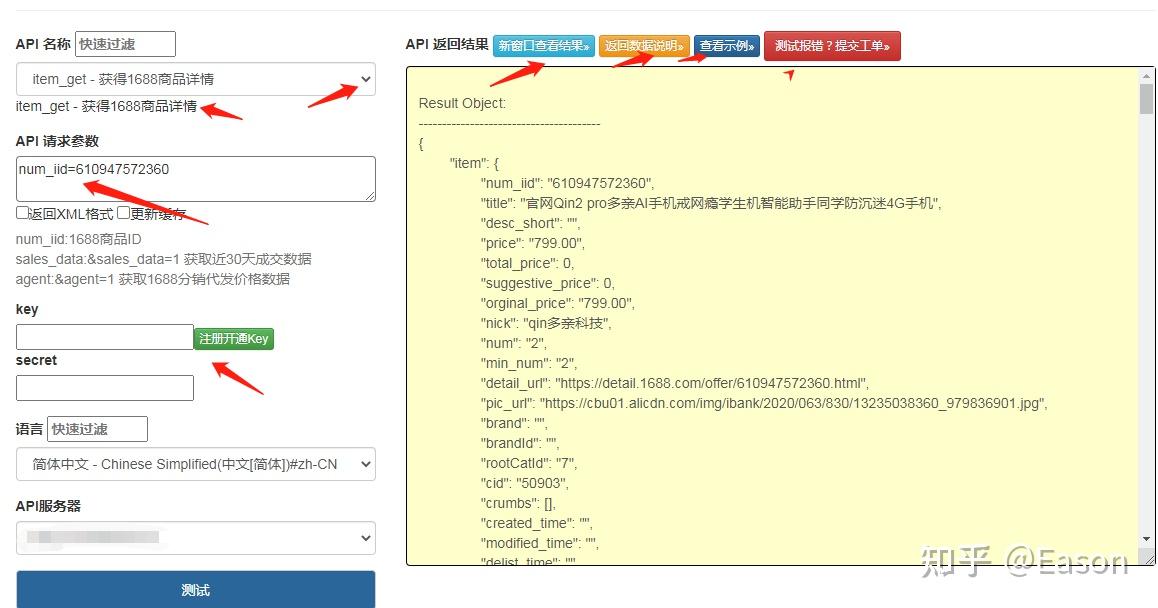Open 返回数据说明 documentation
The height and width of the screenshot is (608, 1158).
643,45
